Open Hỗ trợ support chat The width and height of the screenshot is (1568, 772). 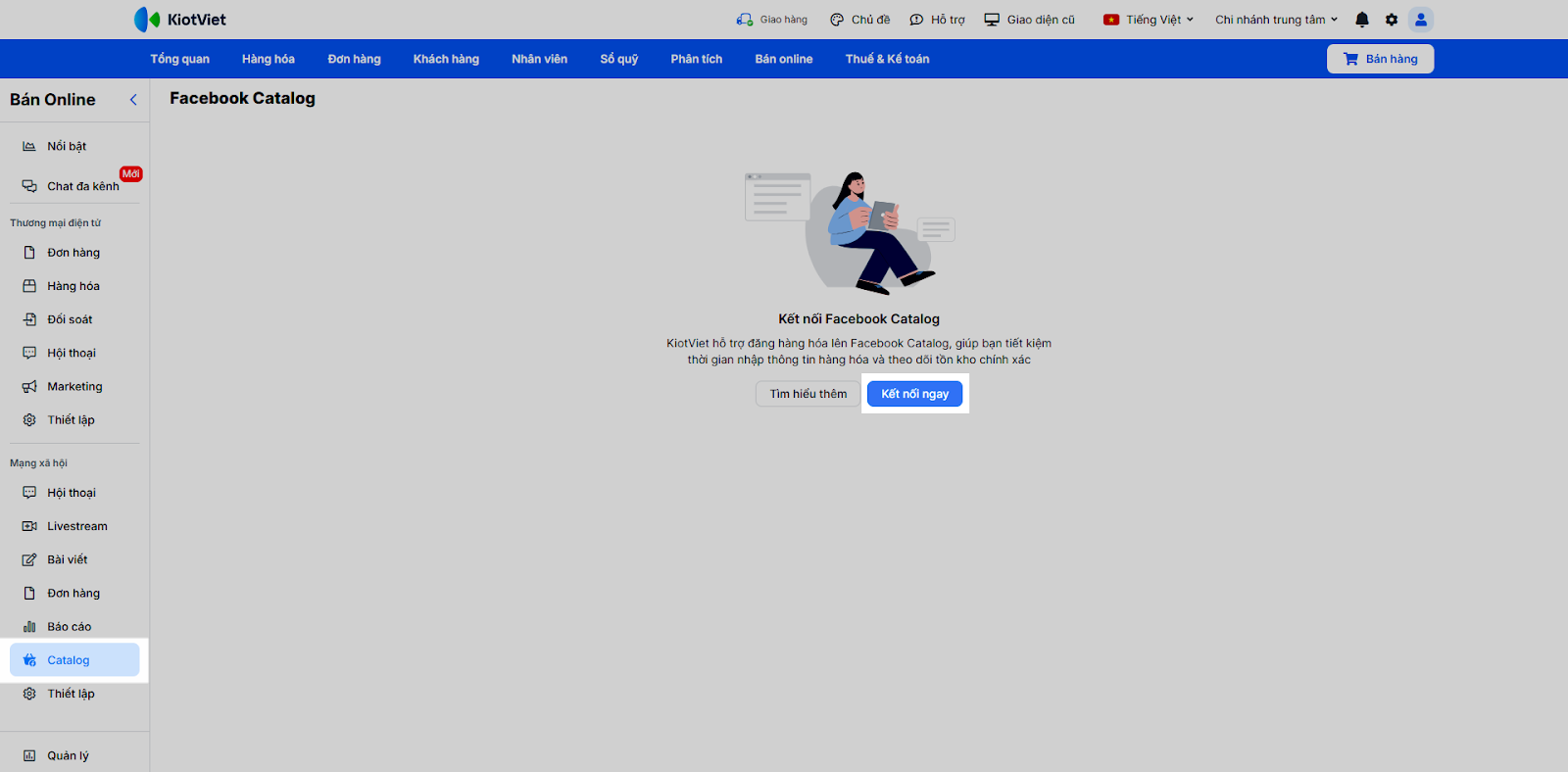937,20
